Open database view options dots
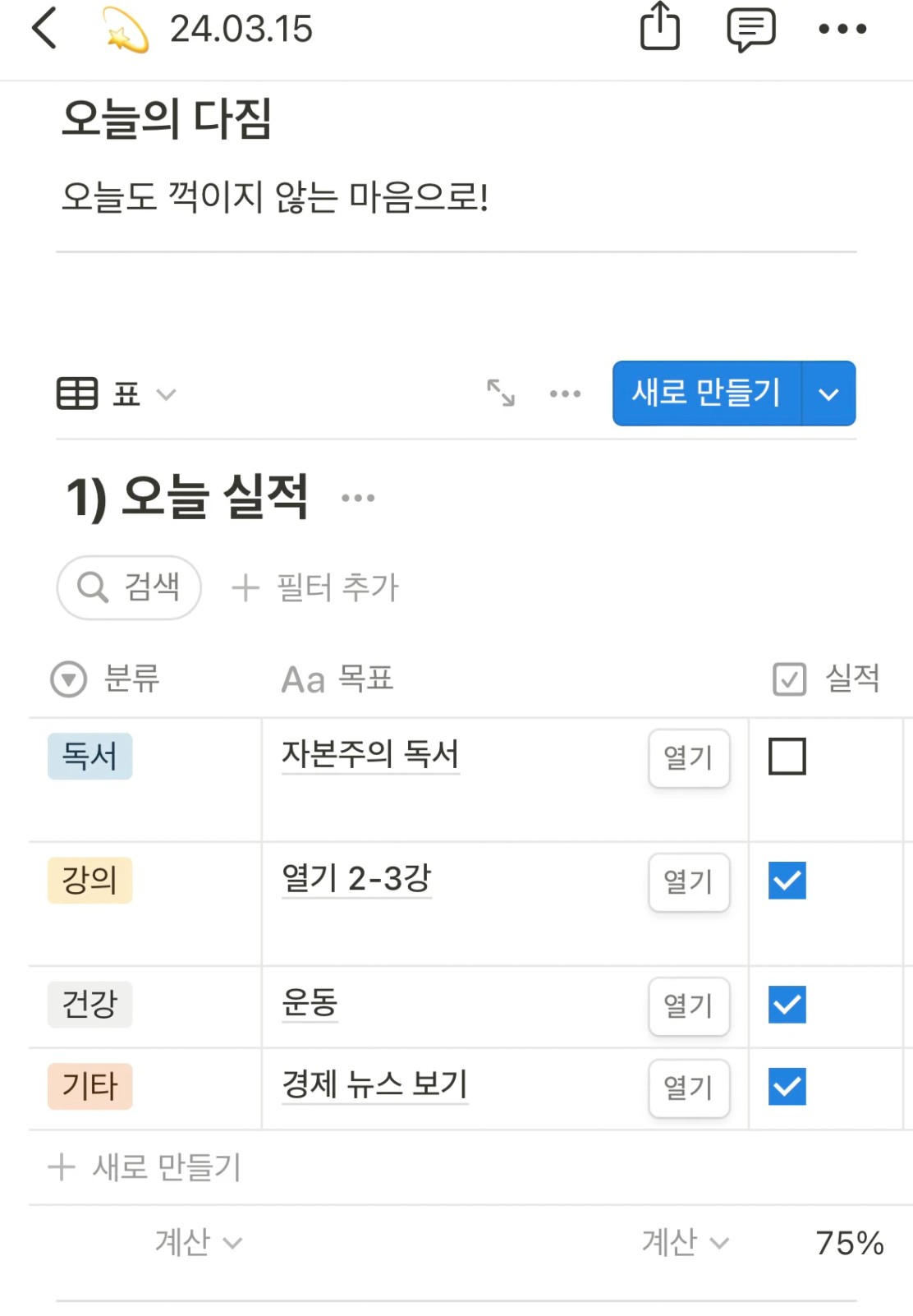 pyautogui.click(x=565, y=394)
